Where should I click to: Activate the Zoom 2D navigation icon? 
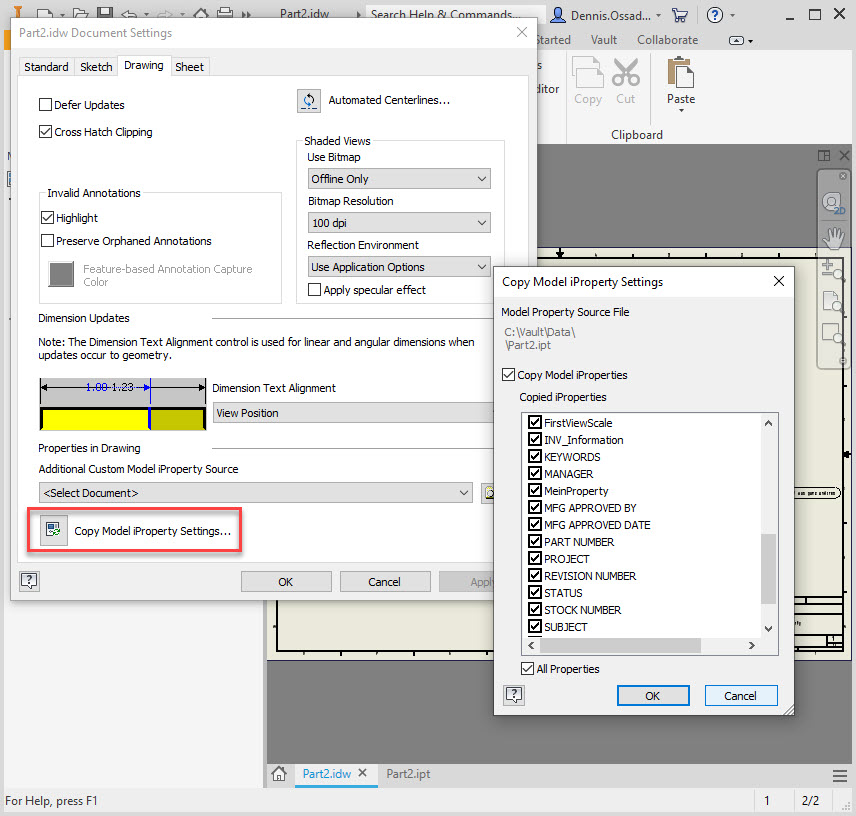(x=833, y=203)
